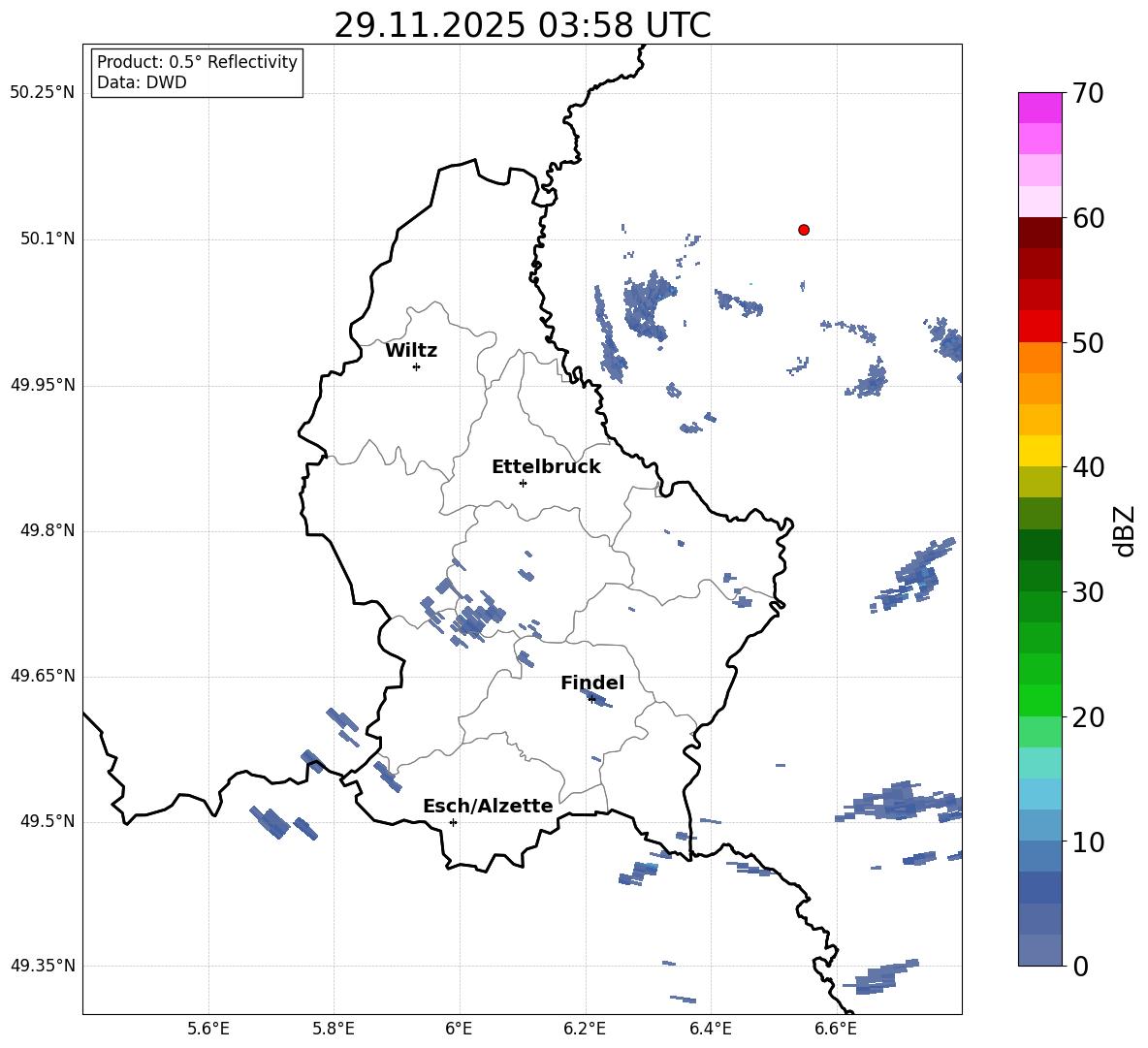The width and height of the screenshot is (1148, 1048).
Task: Click the 20 value on colorbar
Action: tap(1088, 716)
